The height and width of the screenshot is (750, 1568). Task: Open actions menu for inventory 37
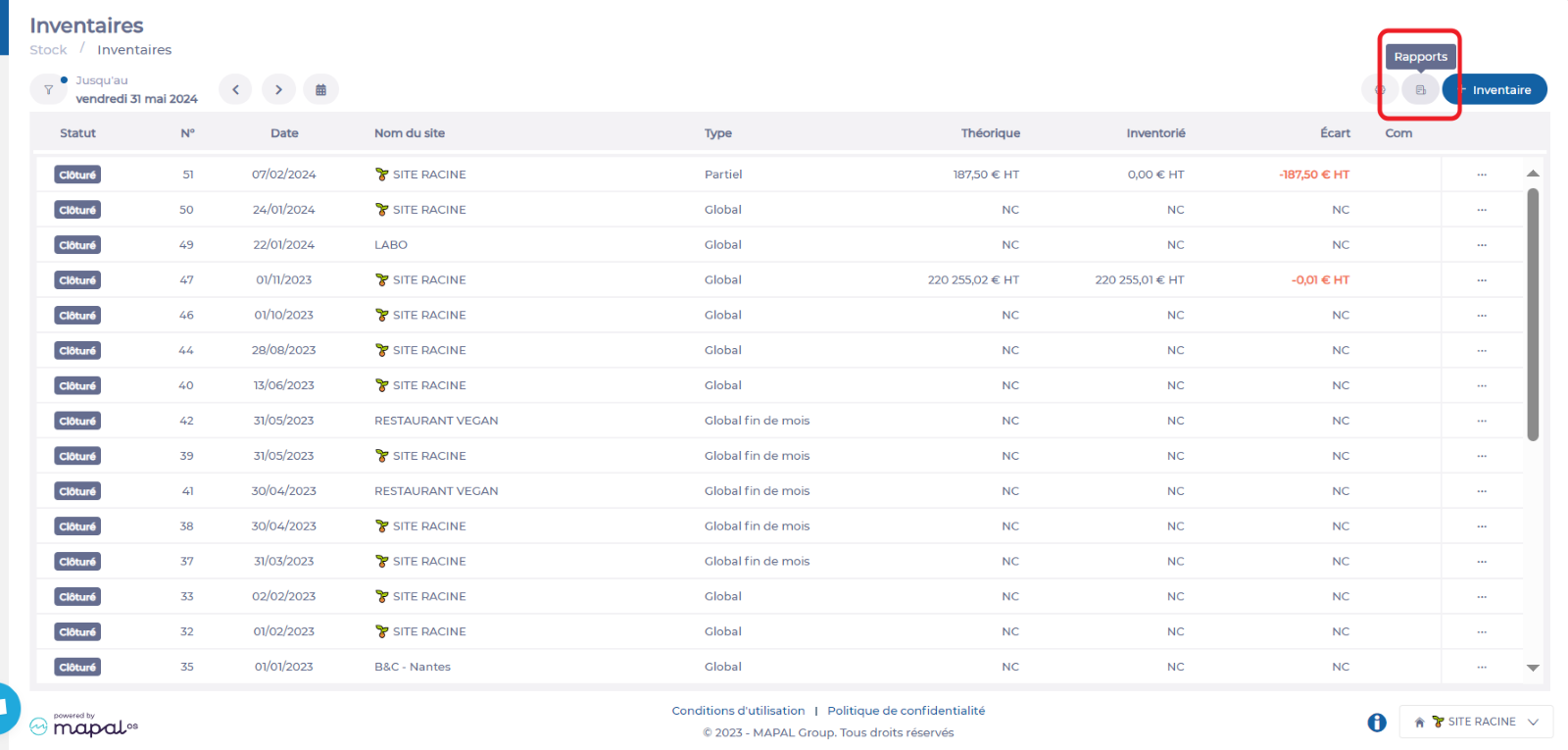1482,562
